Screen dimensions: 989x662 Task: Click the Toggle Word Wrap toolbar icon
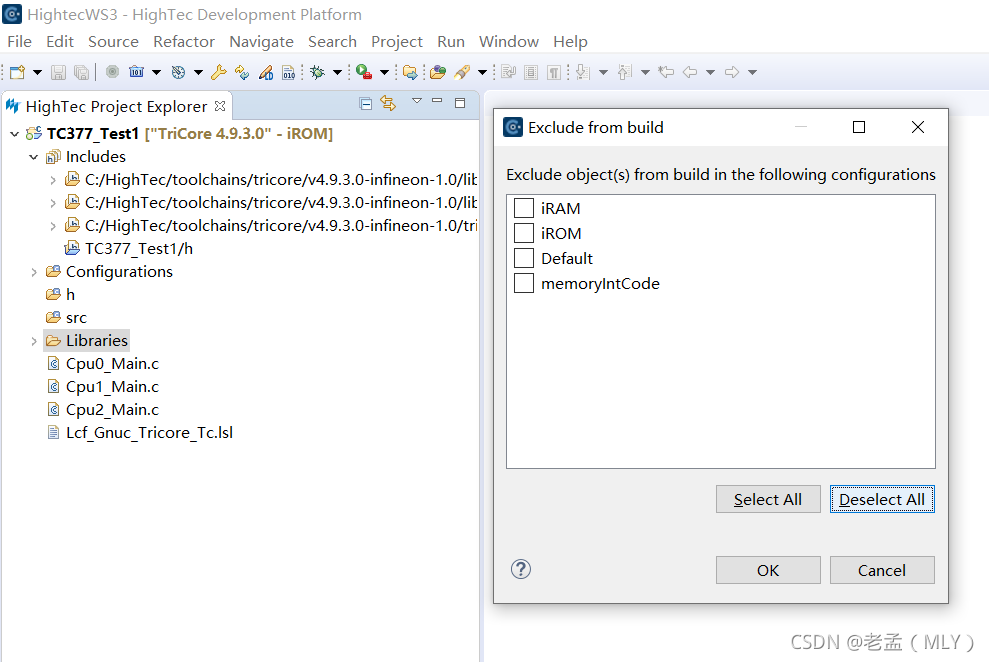(x=508, y=72)
